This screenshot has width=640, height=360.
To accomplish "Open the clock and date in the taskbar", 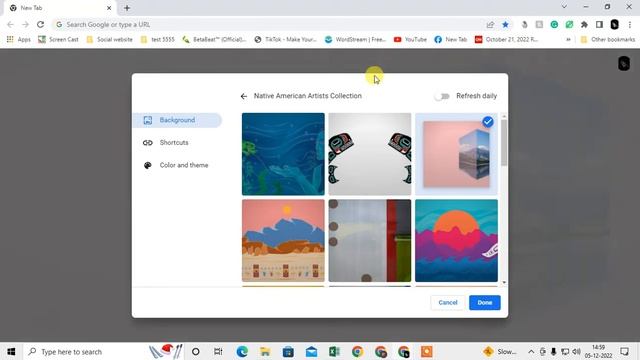I will 598,351.
